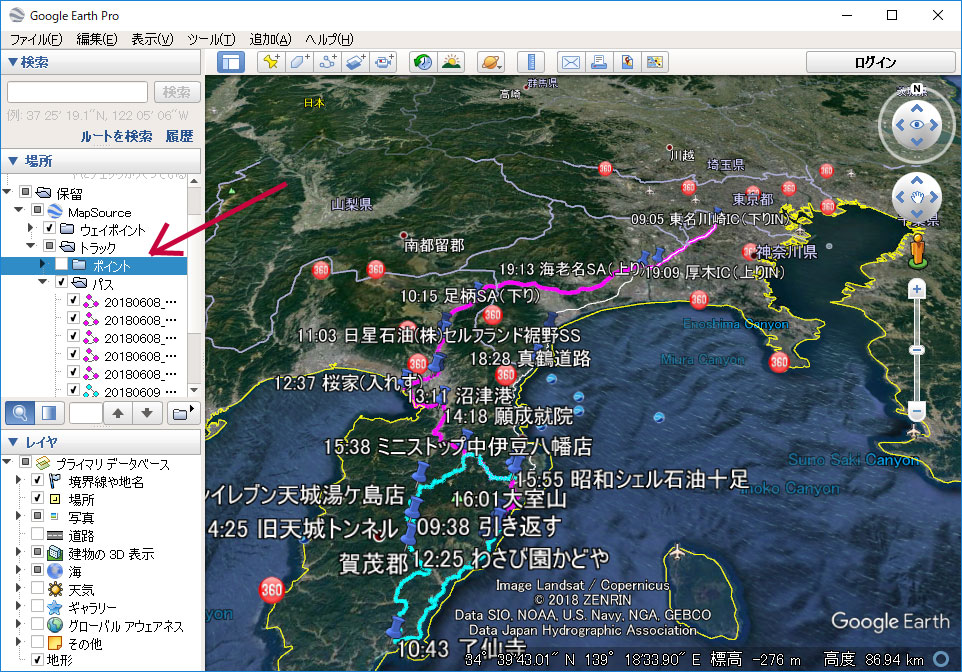Viewport: 962px width, 672px height.
Task: Collapse the トラック folder tree arrow
Action: pos(30,246)
